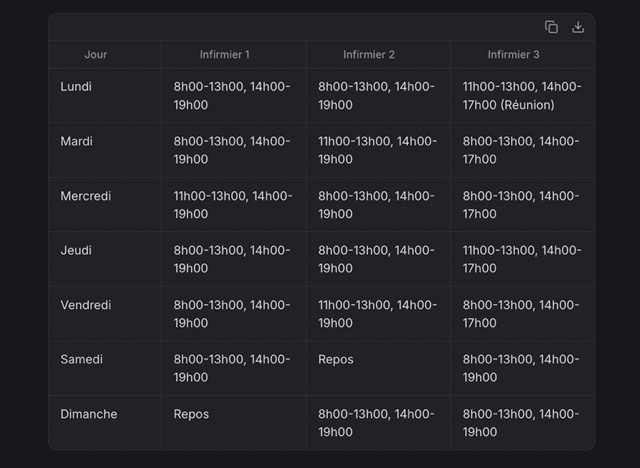
Task: Click Infirmier 2 schedule for Mardi
Action: (x=377, y=150)
